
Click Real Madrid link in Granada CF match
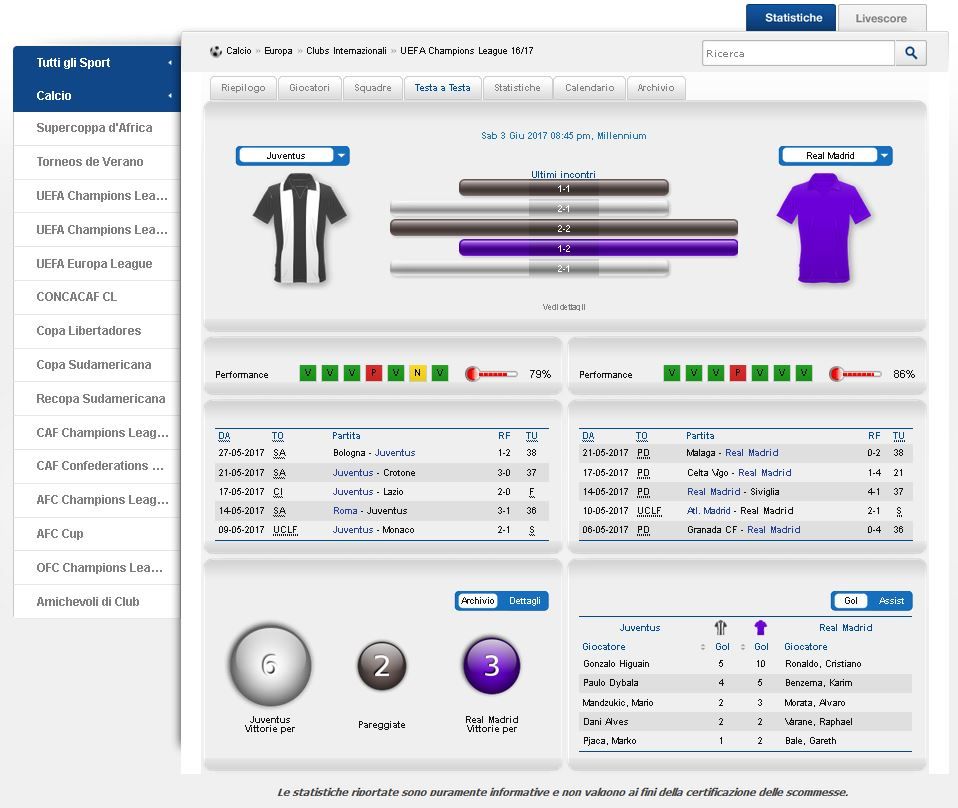tap(773, 529)
